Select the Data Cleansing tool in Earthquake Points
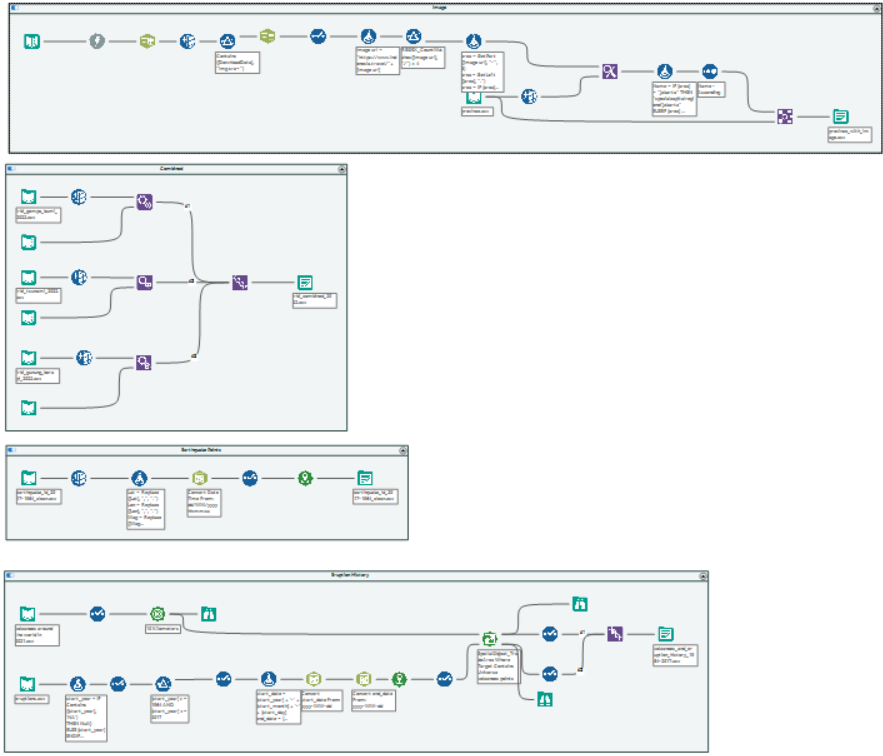883x756 pixels. tap(79, 478)
